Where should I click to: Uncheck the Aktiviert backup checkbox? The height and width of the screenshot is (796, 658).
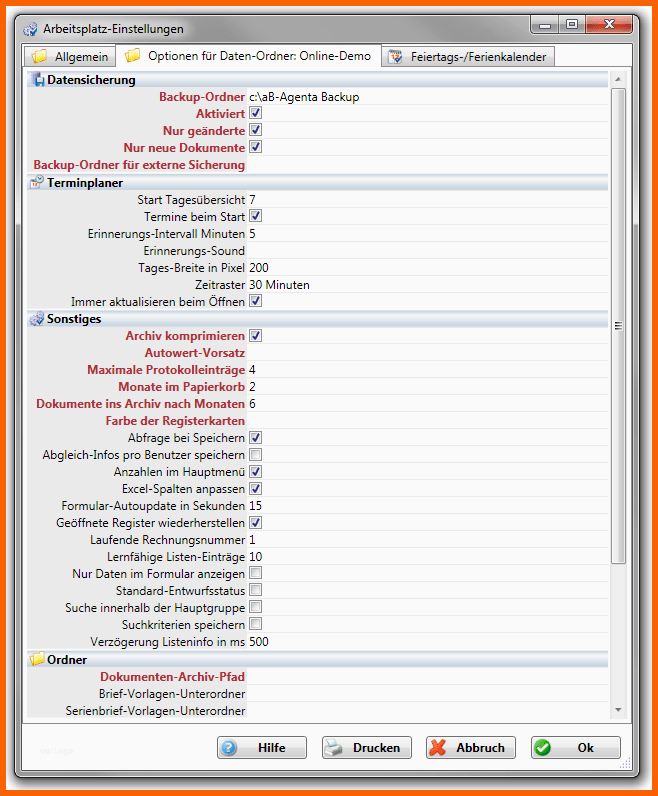[255, 114]
